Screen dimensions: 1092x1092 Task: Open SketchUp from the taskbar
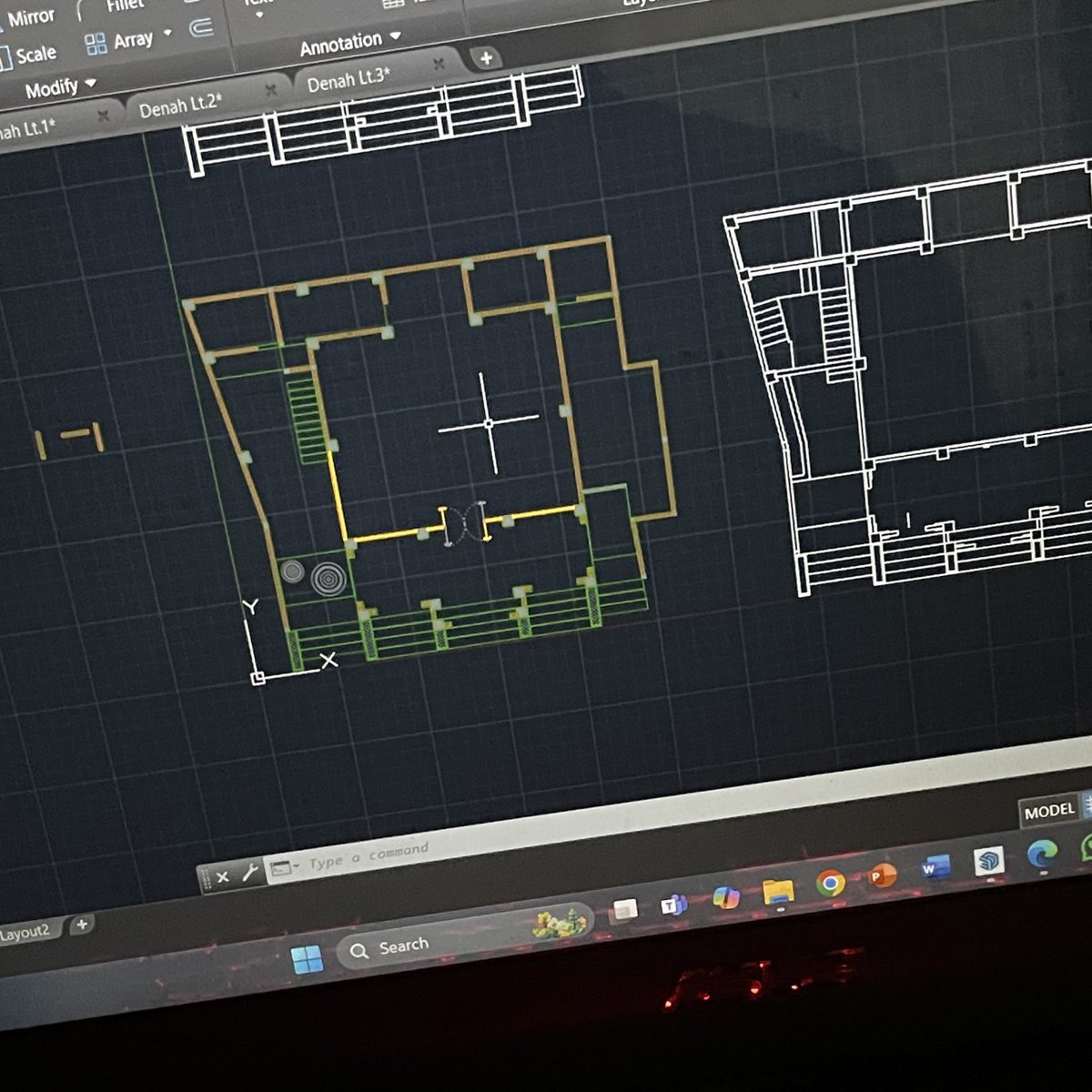pos(988,860)
